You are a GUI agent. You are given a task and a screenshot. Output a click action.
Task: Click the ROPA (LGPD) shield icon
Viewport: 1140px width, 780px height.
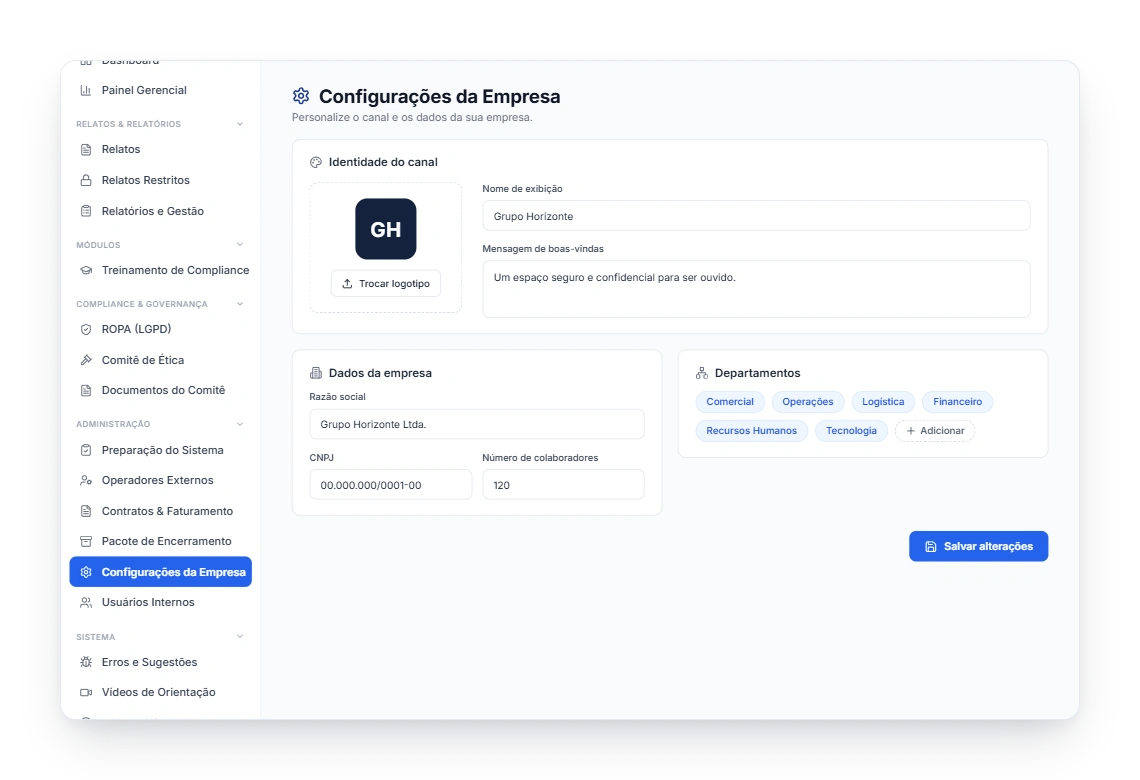pyautogui.click(x=86, y=329)
